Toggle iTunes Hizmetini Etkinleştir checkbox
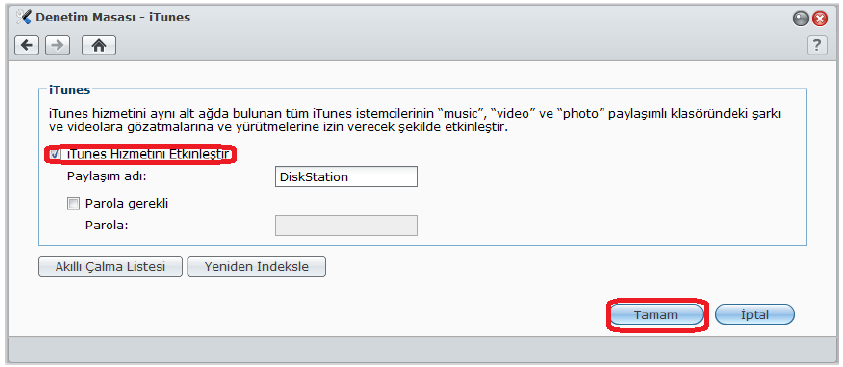Screen dimensions: 843x367 pos(54,155)
